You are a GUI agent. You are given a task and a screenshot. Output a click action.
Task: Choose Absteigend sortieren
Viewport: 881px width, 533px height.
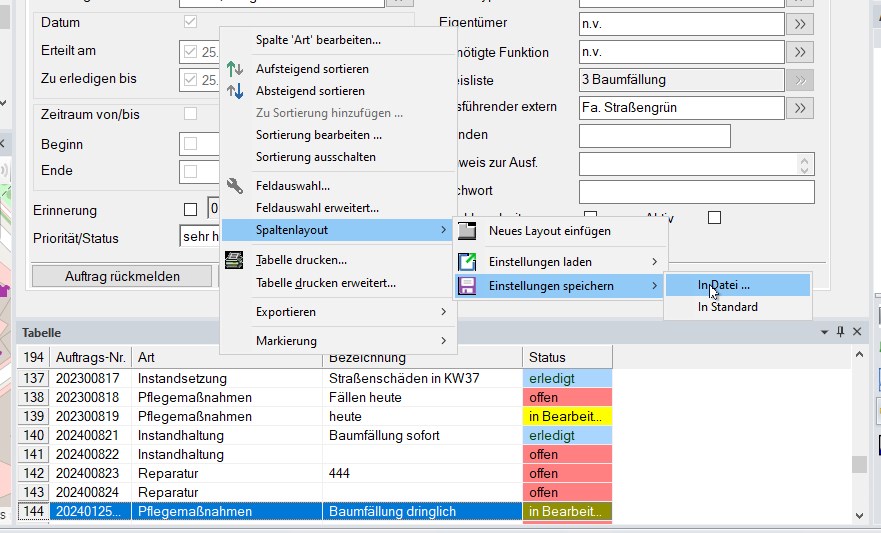click(338, 91)
